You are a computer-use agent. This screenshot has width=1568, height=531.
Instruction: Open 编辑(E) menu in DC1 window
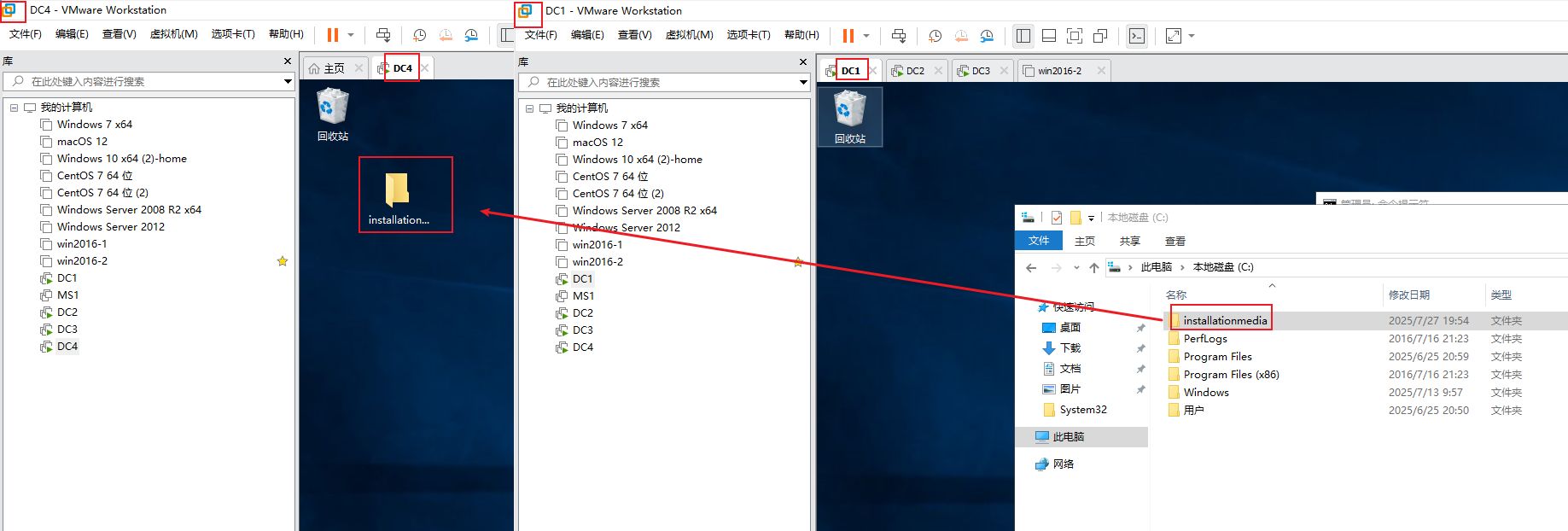point(587,35)
